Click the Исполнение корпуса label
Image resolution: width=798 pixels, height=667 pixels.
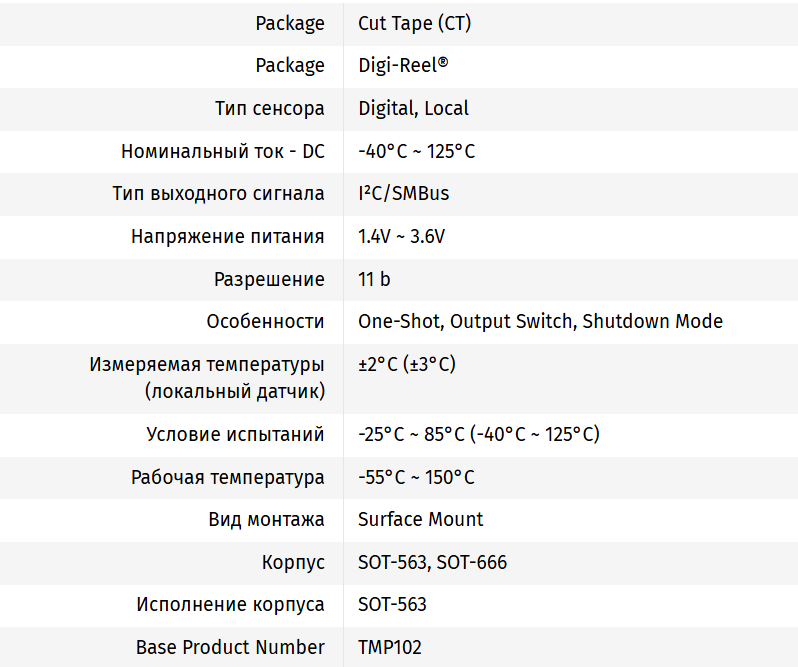[230, 604]
